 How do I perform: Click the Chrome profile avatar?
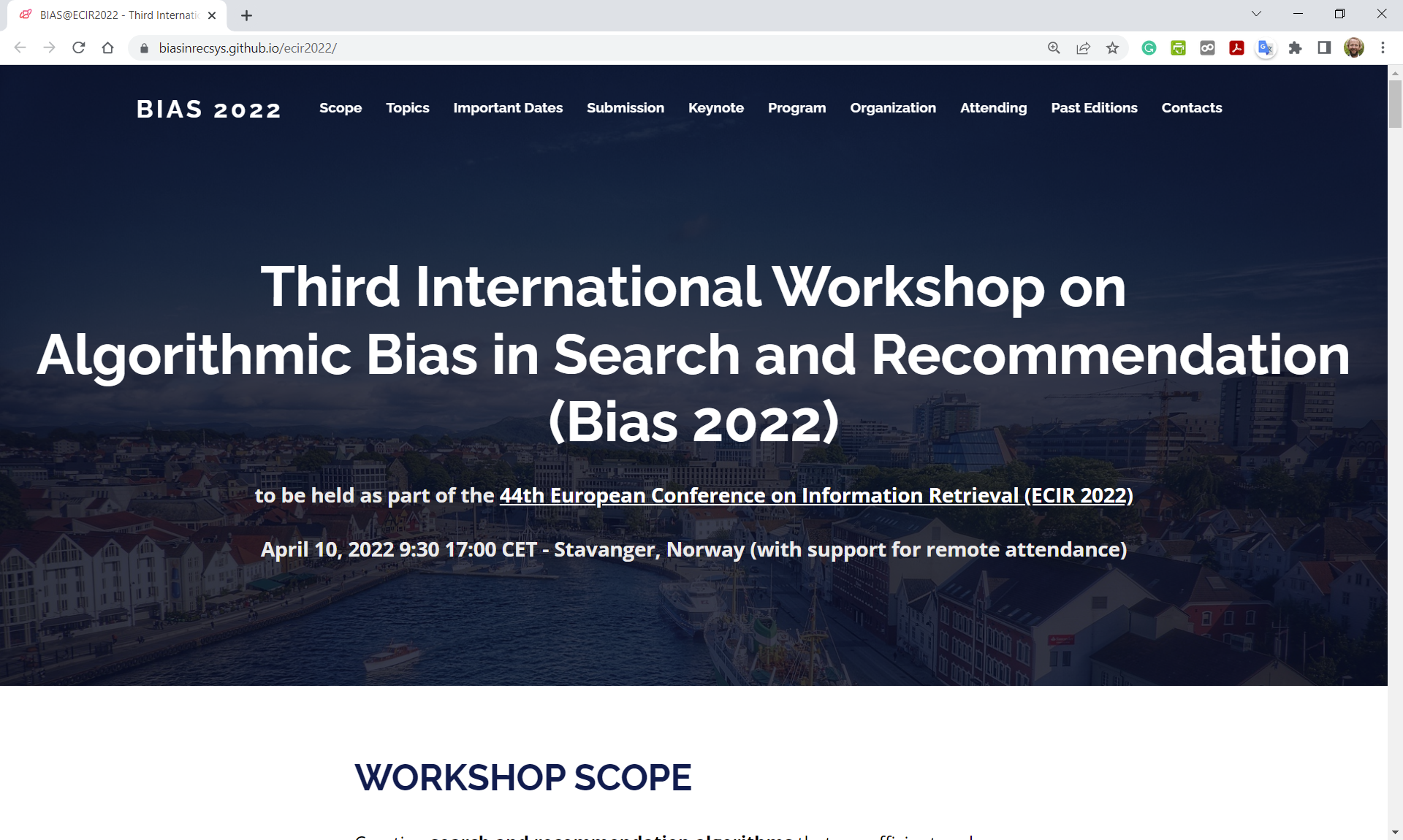pyautogui.click(x=1355, y=47)
